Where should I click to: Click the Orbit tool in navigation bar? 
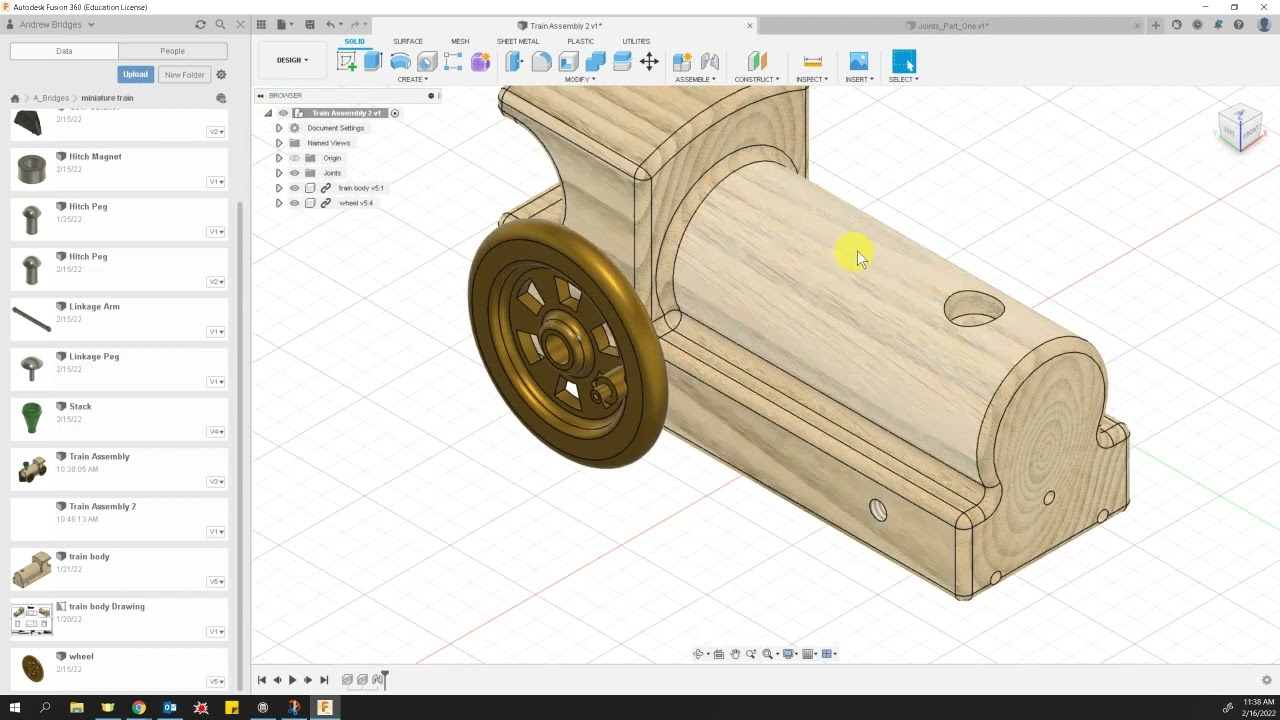pyautogui.click(x=698, y=654)
